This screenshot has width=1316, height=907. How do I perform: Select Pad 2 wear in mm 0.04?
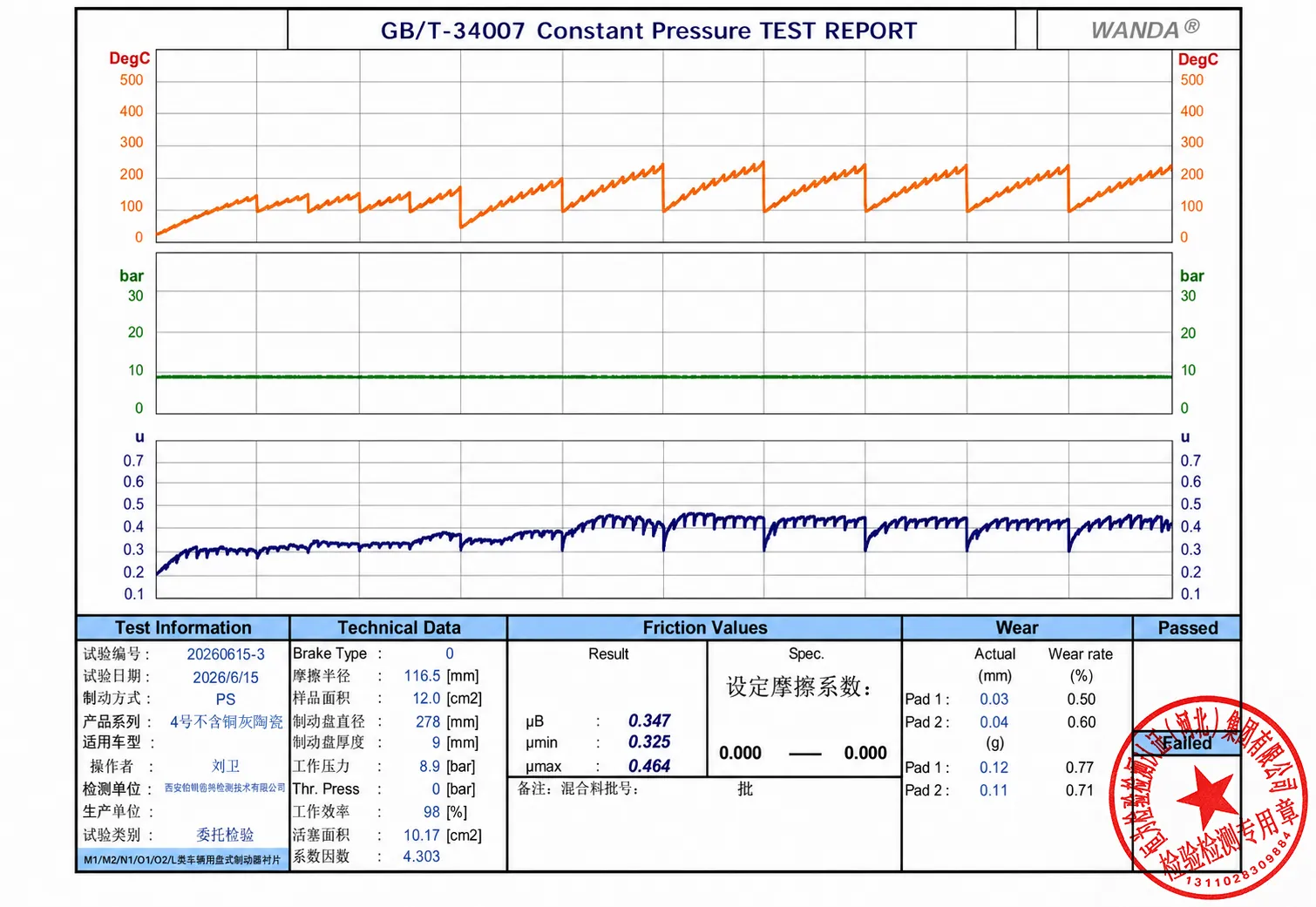(x=994, y=721)
